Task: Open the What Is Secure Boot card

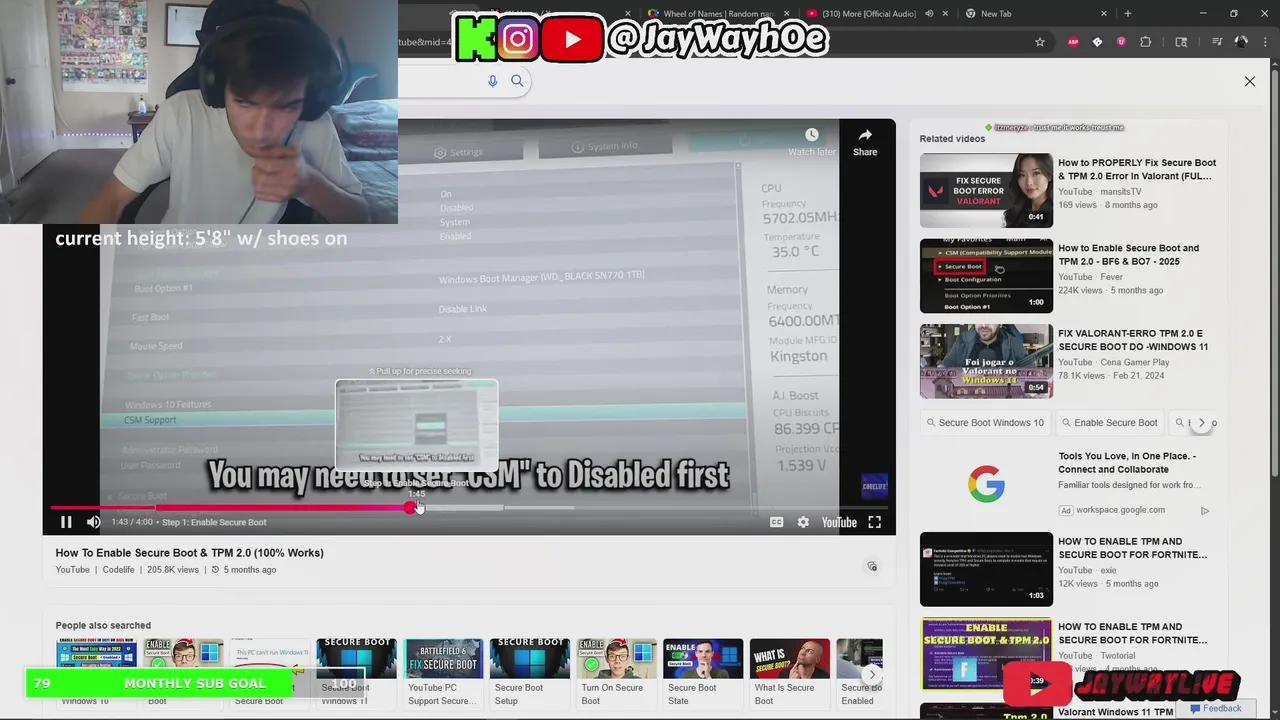Action: [790, 673]
